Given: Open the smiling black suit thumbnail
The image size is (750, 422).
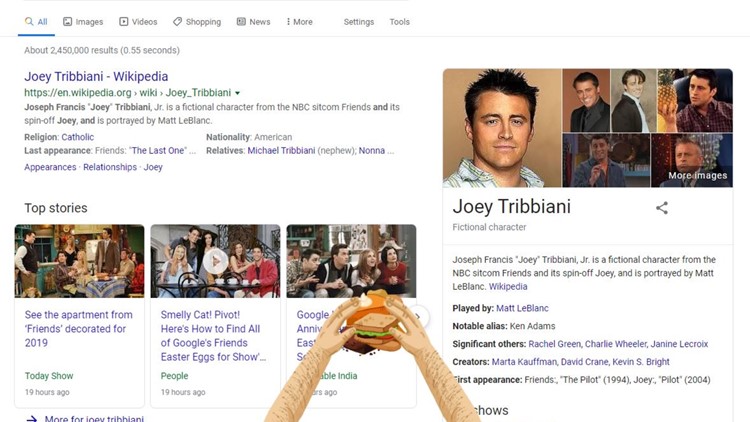Looking at the screenshot, I should coord(586,100).
